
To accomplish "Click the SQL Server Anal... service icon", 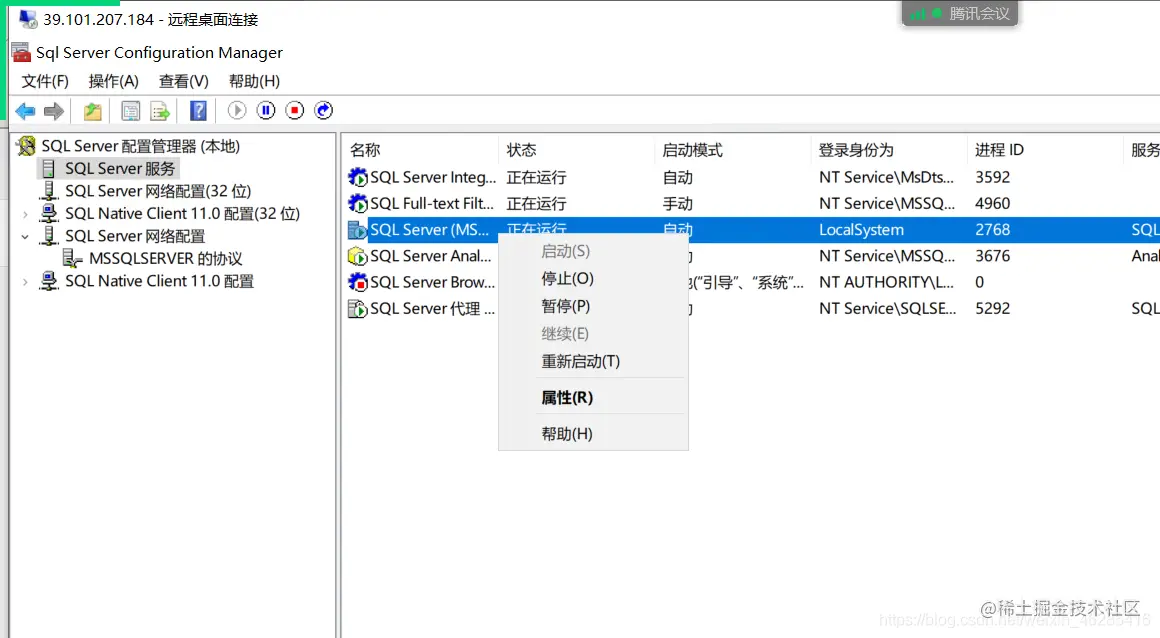I will [x=357, y=256].
